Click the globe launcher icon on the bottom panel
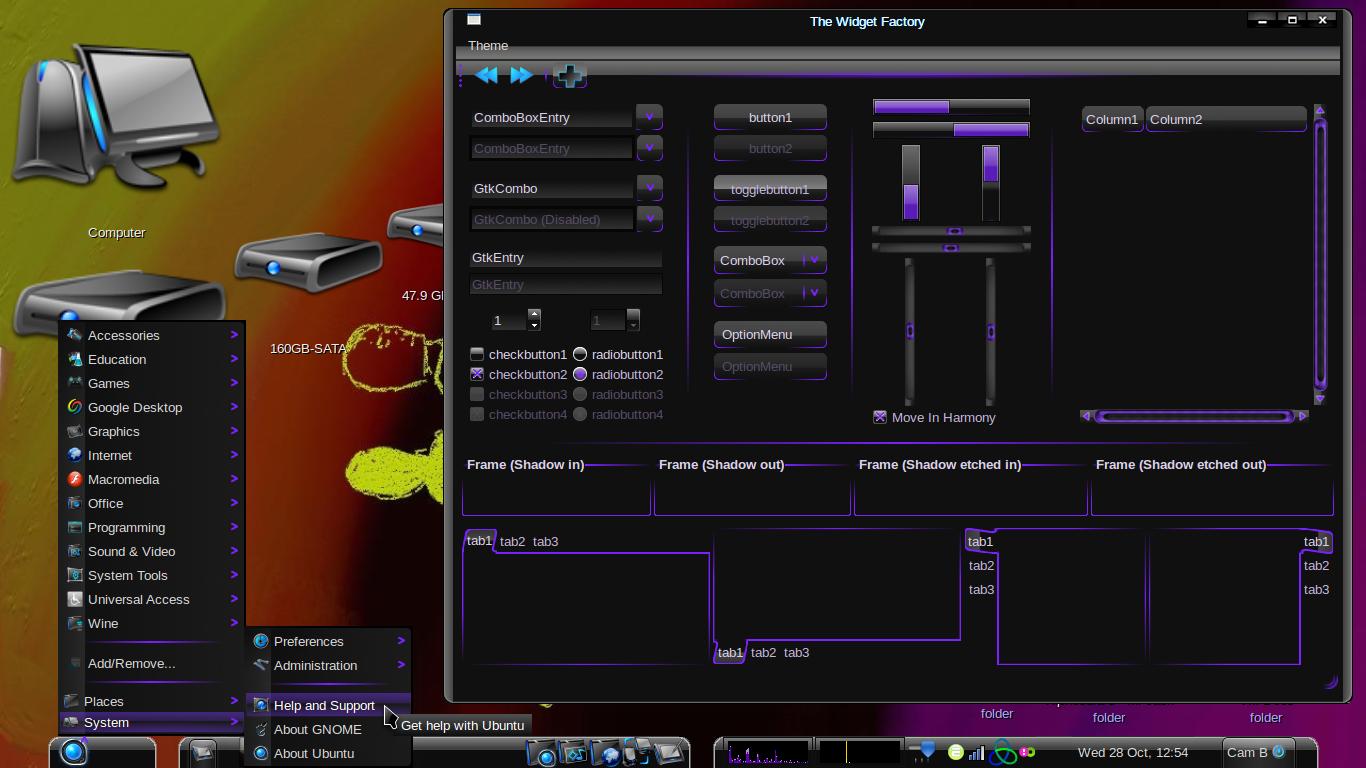The height and width of the screenshot is (768, 1366). (x=605, y=753)
